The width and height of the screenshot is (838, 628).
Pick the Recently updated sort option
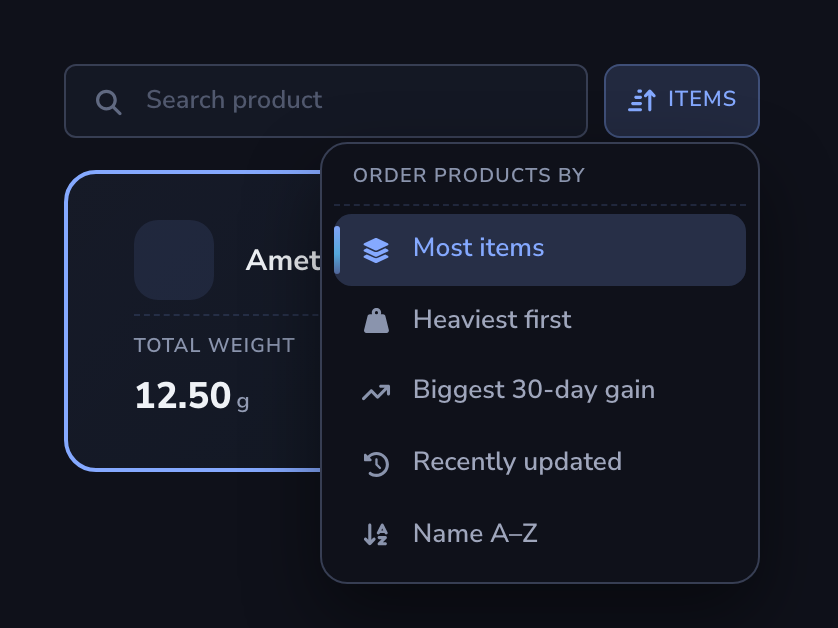(x=540, y=462)
